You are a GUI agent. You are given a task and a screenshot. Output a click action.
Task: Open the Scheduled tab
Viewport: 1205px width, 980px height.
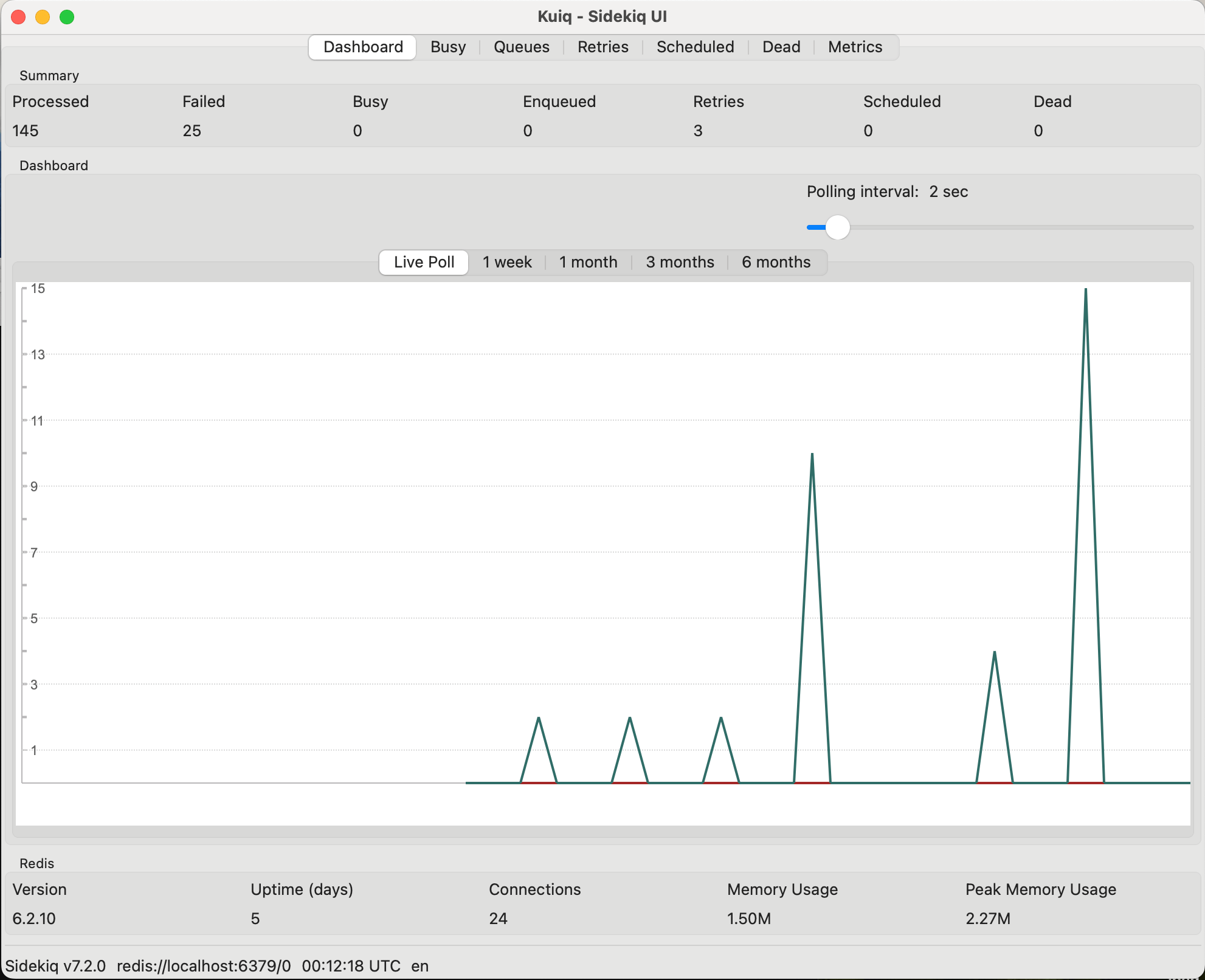coord(696,47)
